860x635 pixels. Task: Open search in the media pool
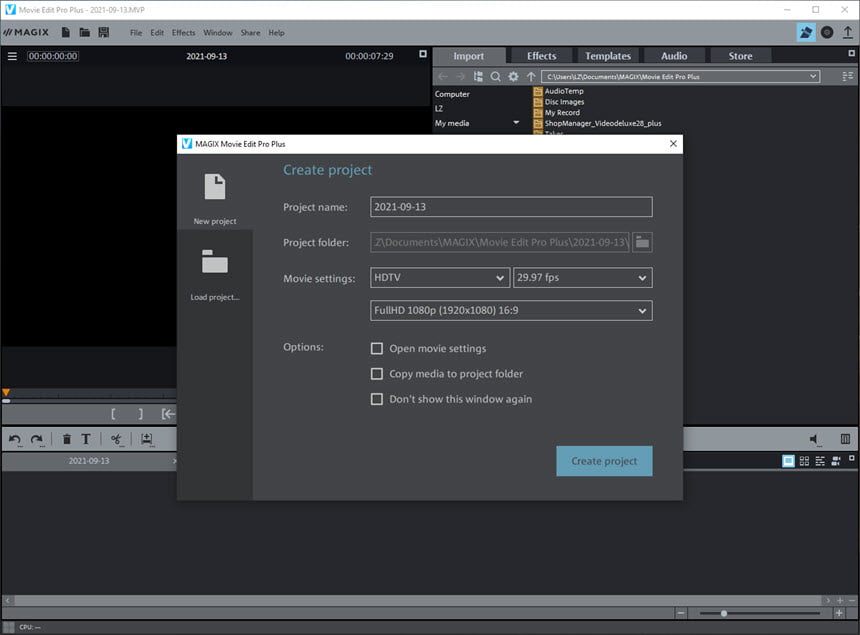point(495,76)
